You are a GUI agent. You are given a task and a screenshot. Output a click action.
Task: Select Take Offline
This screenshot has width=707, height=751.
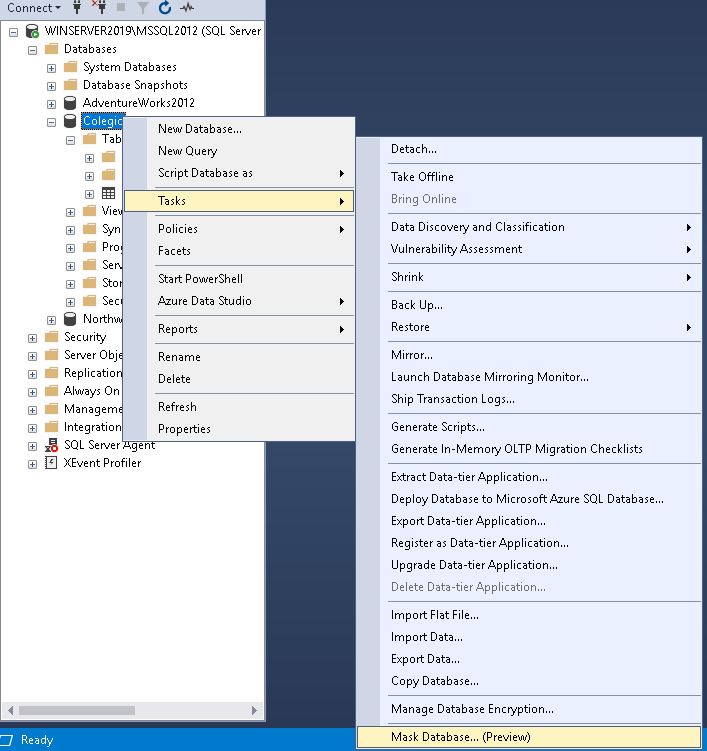529,177
